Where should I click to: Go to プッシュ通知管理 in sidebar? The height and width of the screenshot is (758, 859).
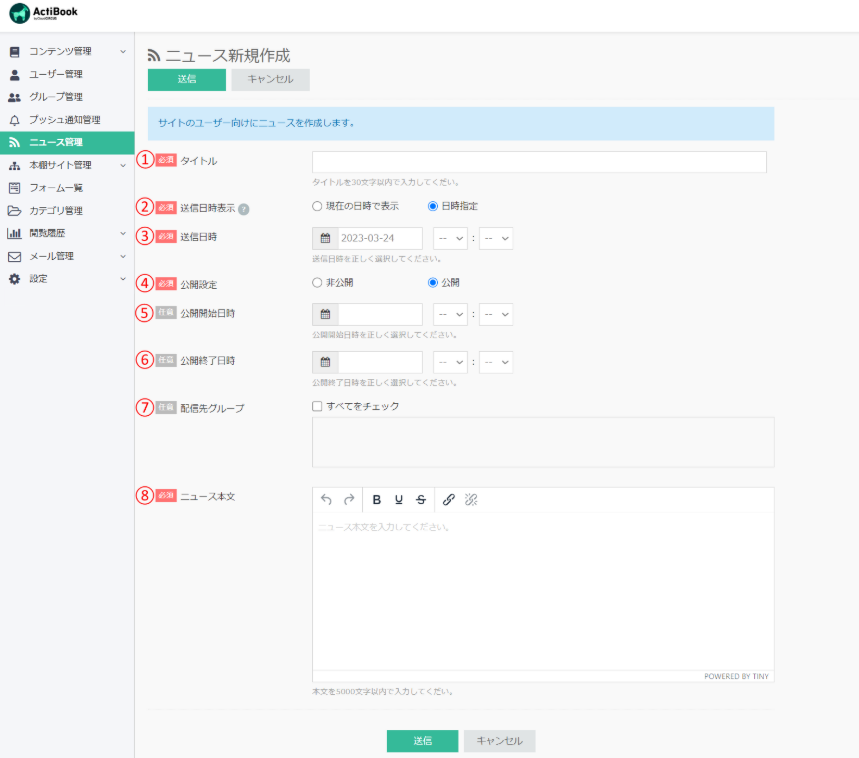click(x=64, y=120)
